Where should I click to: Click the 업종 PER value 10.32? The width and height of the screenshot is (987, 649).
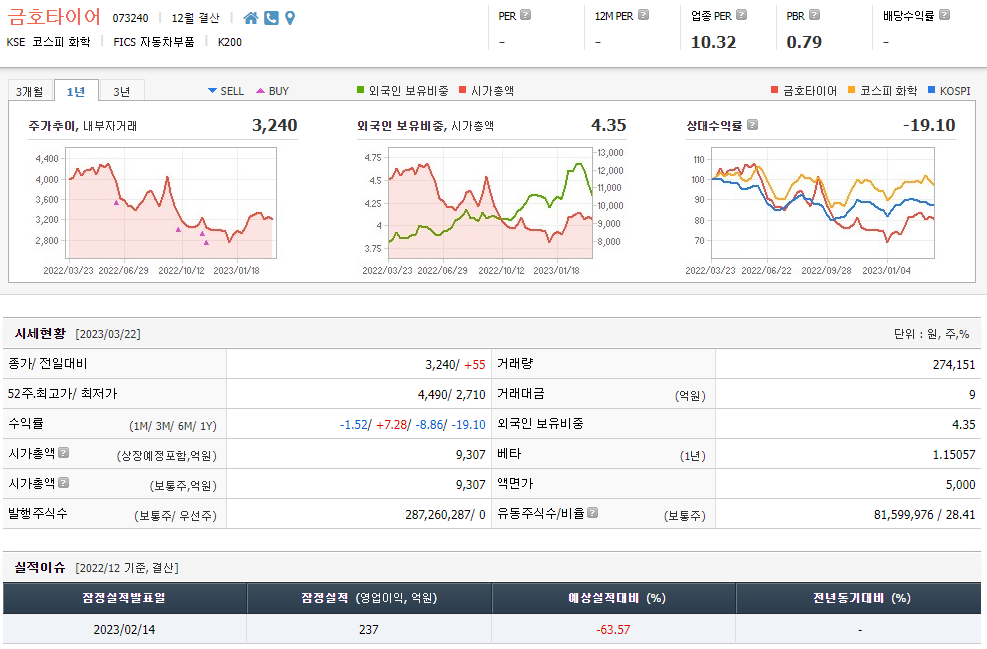pyautogui.click(x=713, y=42)
